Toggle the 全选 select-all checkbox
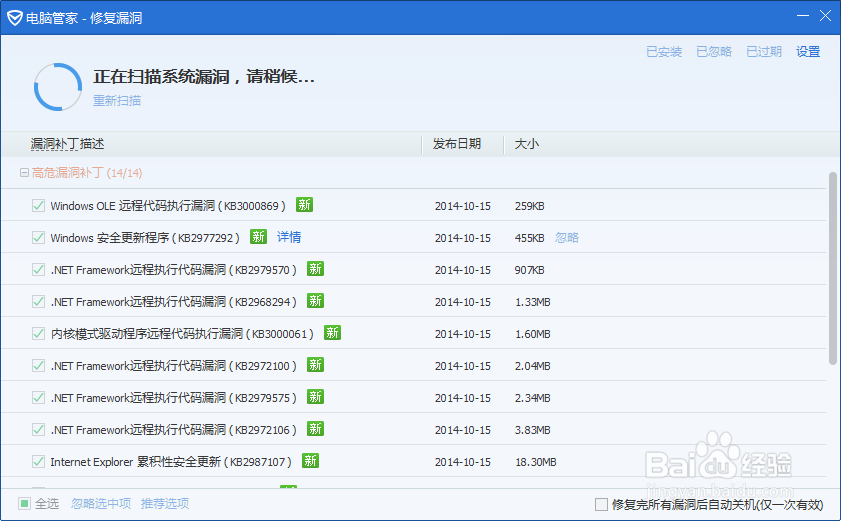 (x=24, y=503)
